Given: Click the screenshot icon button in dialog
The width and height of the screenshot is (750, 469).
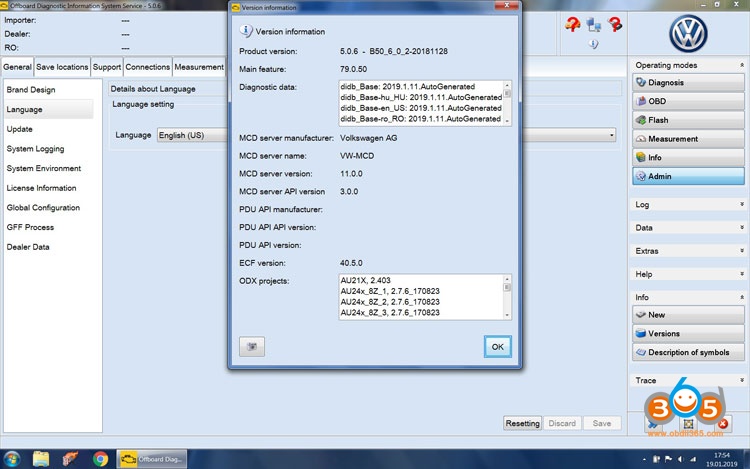Looking at the screenshot, I should (252, 347).
